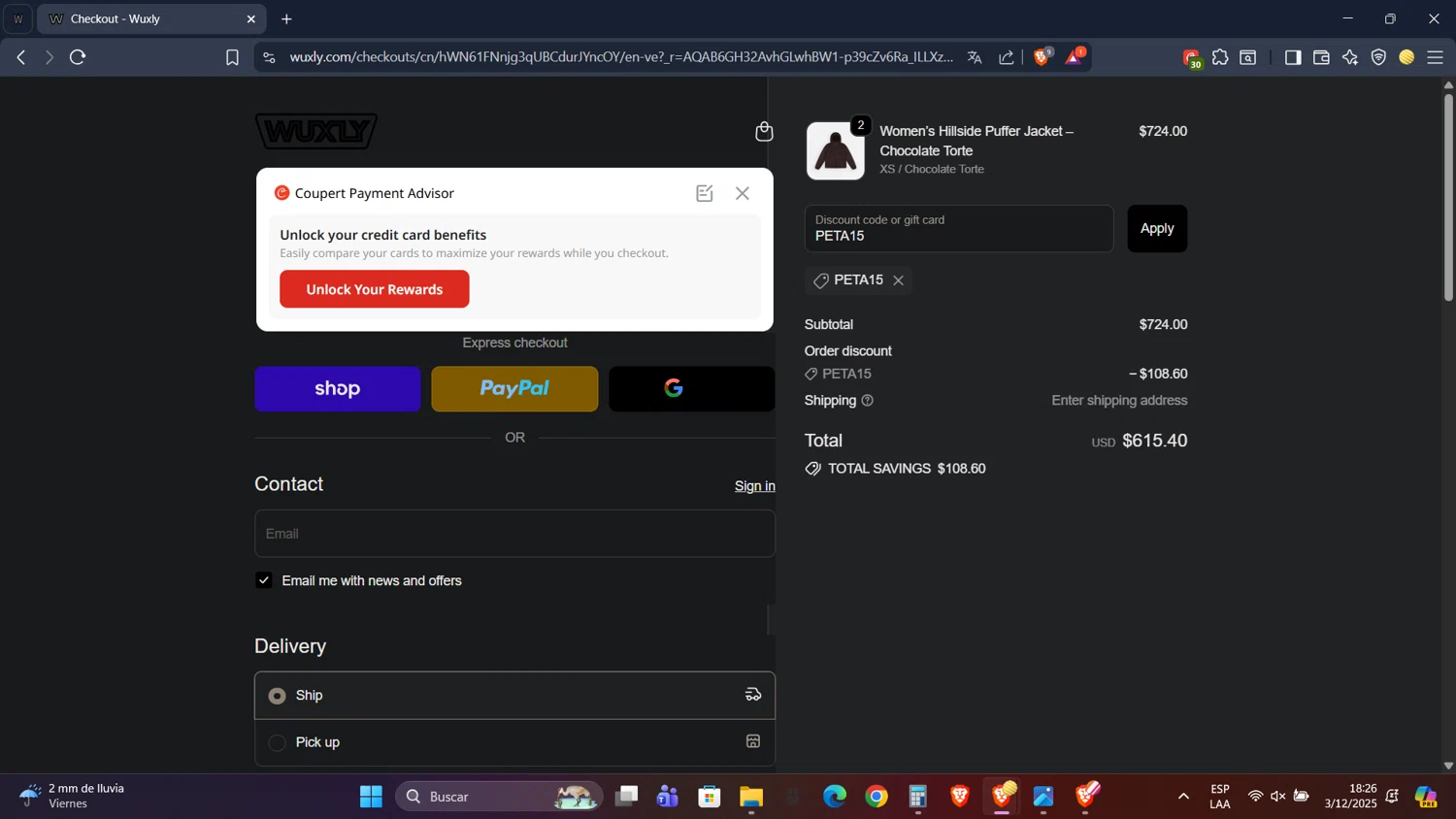This screenshot has height=819, width=1456.
Task: Open a new browser tab
Action: pyautogui.click(x=286, y=18)
